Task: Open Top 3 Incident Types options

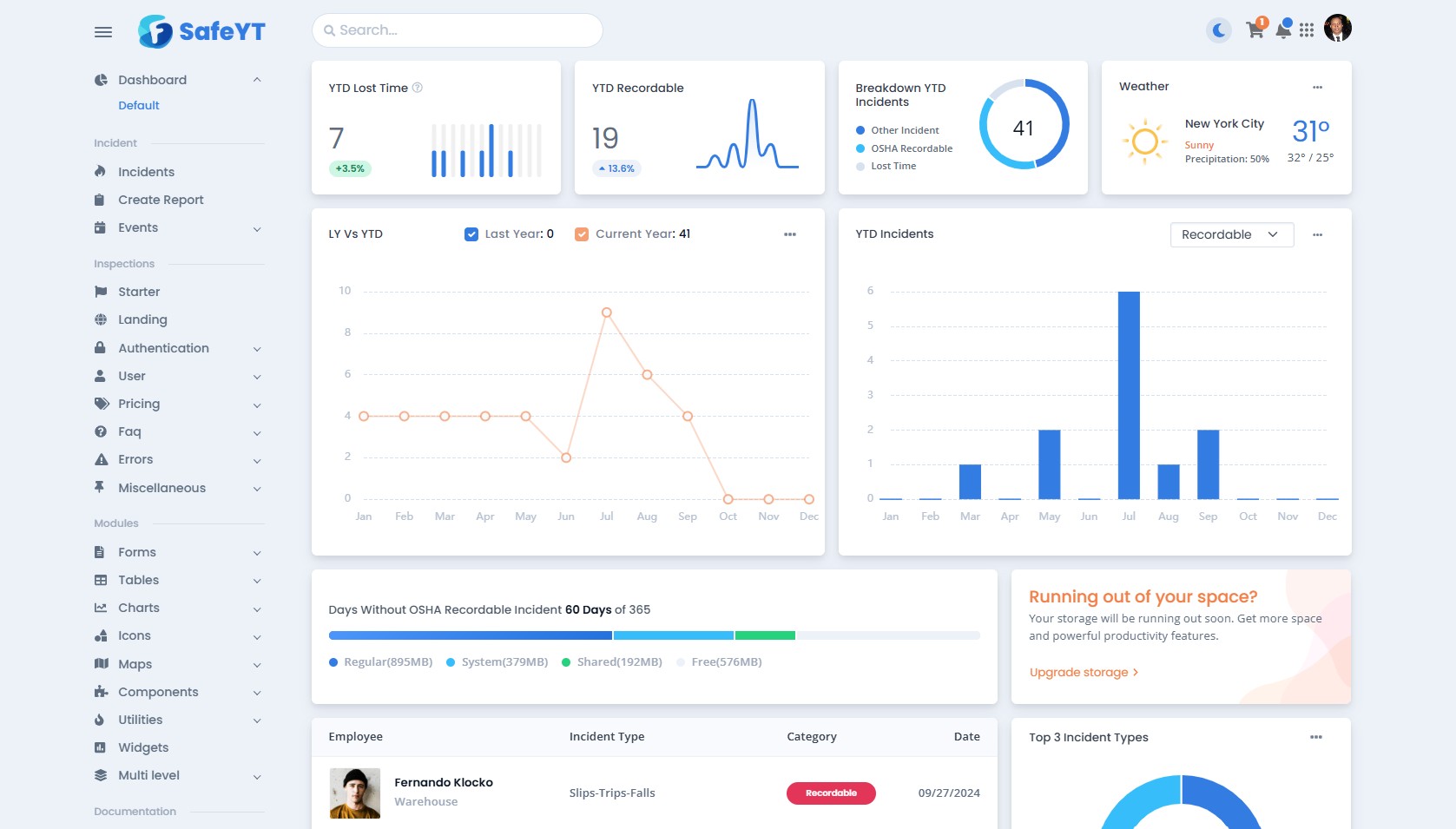Action: point(1315,737)
